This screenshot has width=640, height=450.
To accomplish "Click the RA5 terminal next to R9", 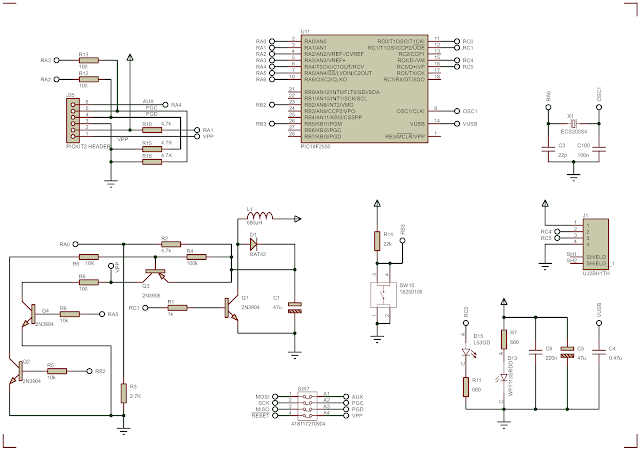I will (x=102, y=314).
